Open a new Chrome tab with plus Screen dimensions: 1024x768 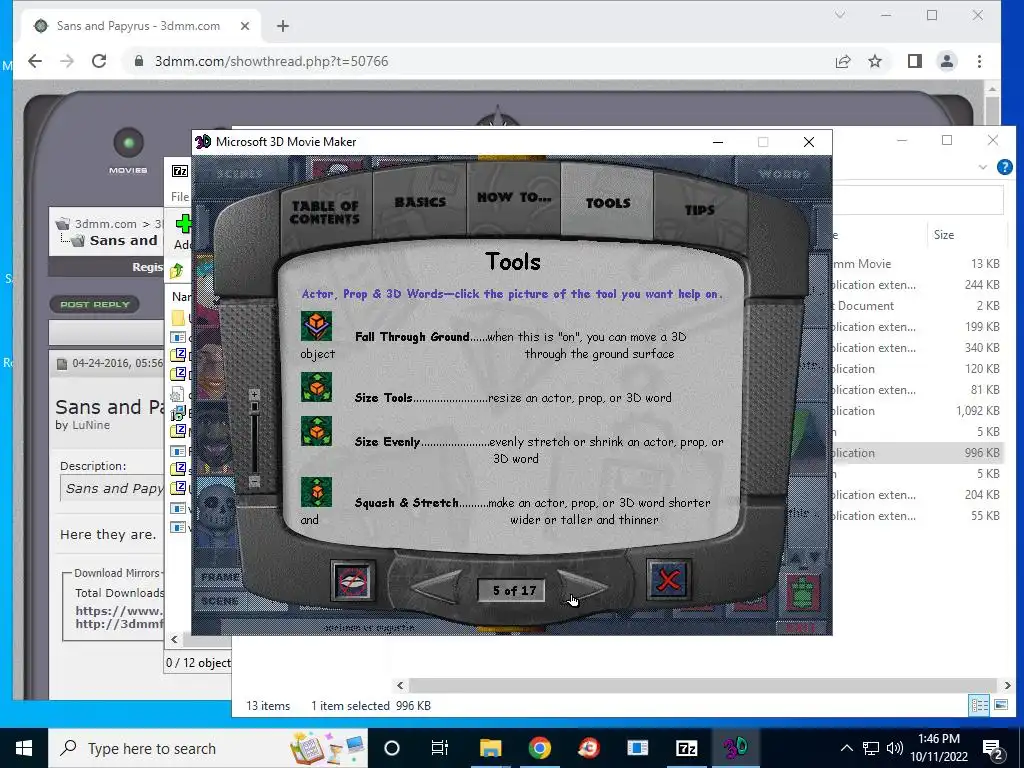click(x=283, y=26)
